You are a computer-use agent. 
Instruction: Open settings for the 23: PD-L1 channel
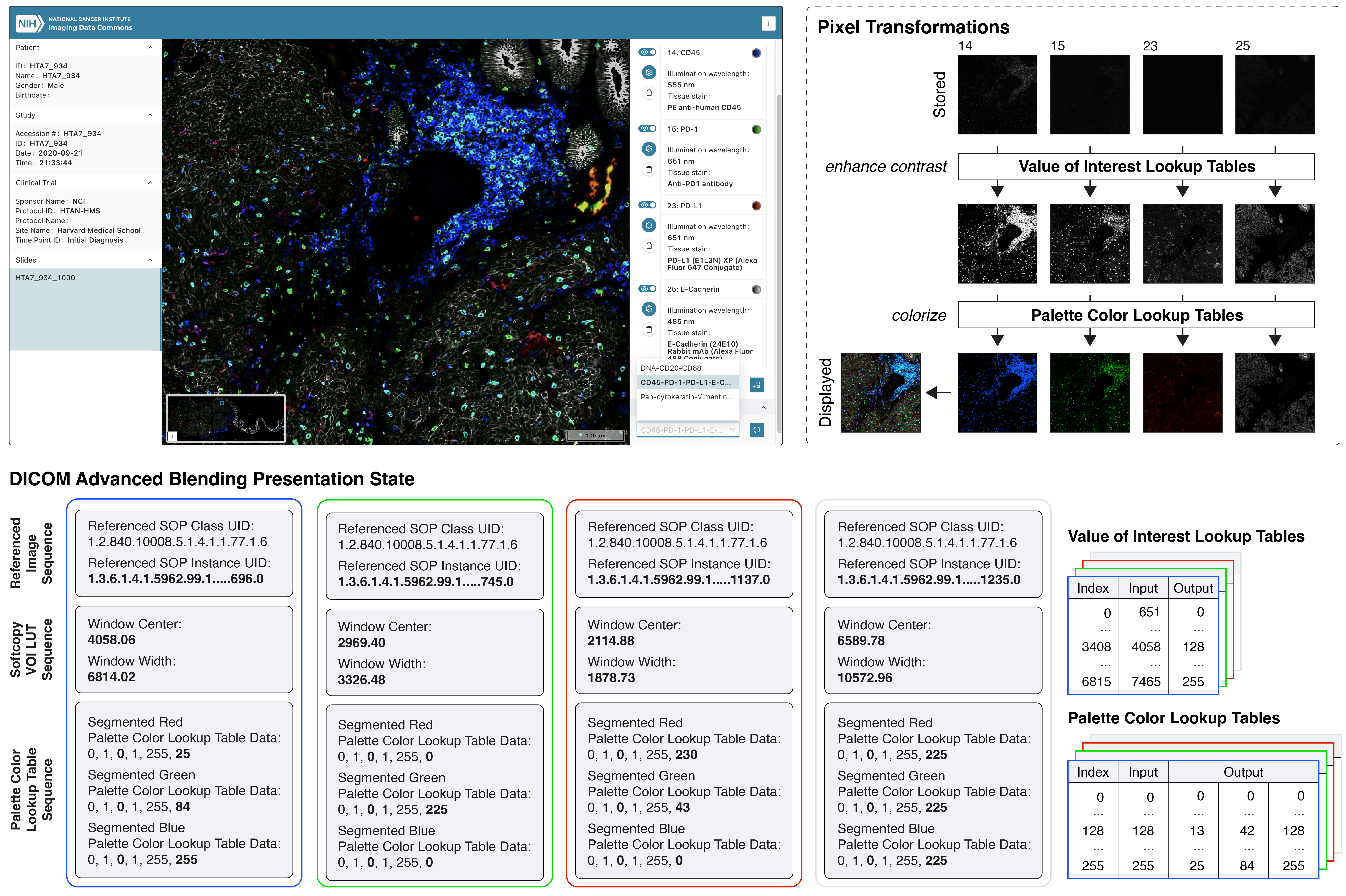click(x=649, y=225)
